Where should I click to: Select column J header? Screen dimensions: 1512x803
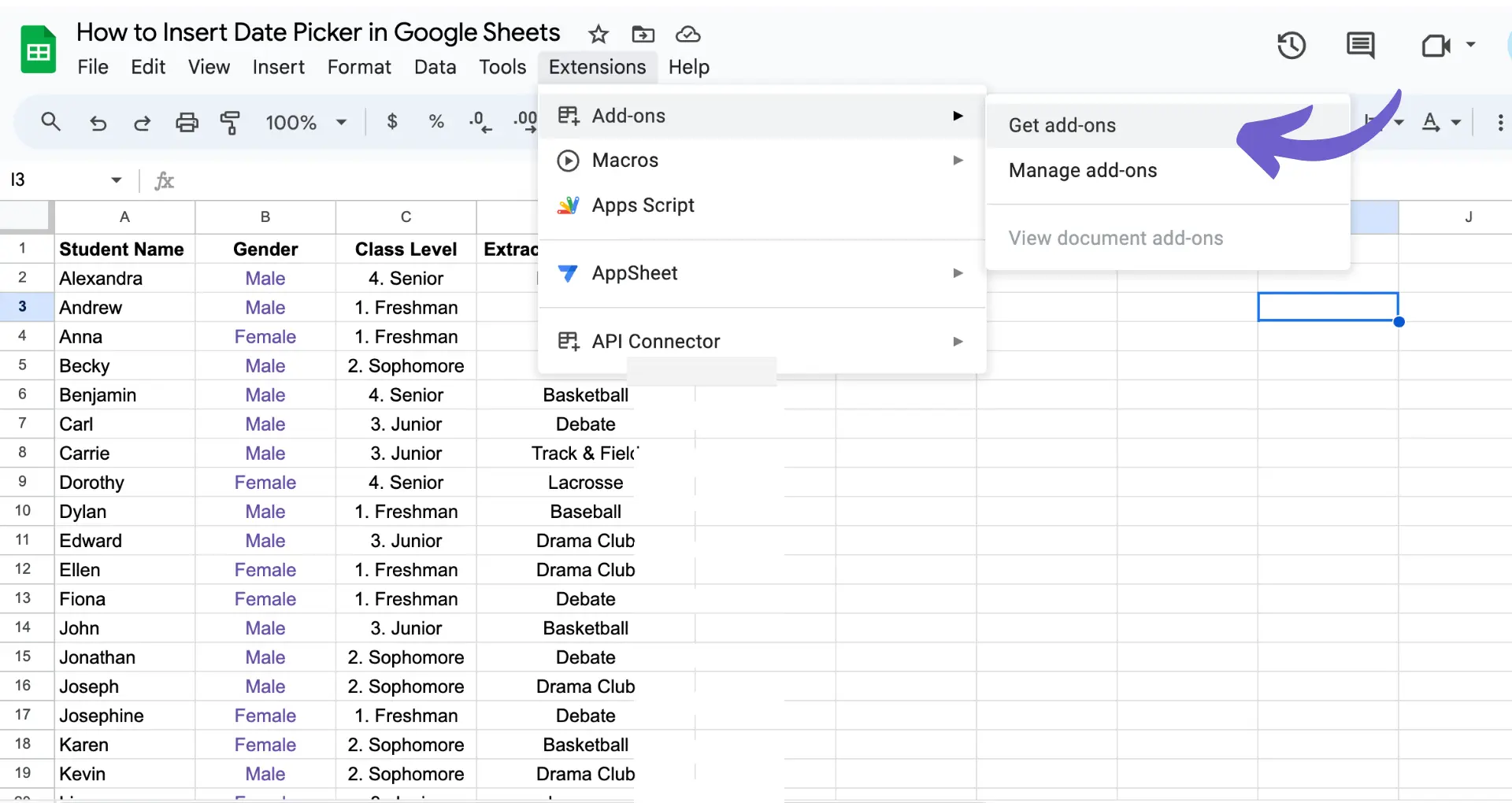(x=1468, y=216)
